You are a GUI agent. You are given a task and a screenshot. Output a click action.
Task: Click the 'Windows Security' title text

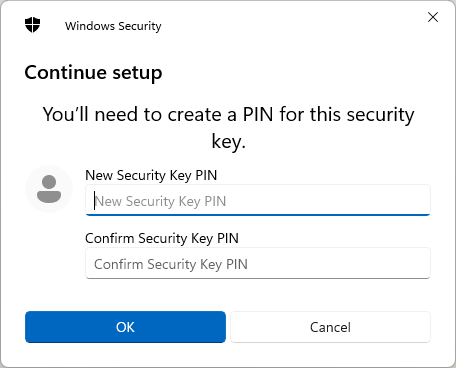[x=113, y=26]
